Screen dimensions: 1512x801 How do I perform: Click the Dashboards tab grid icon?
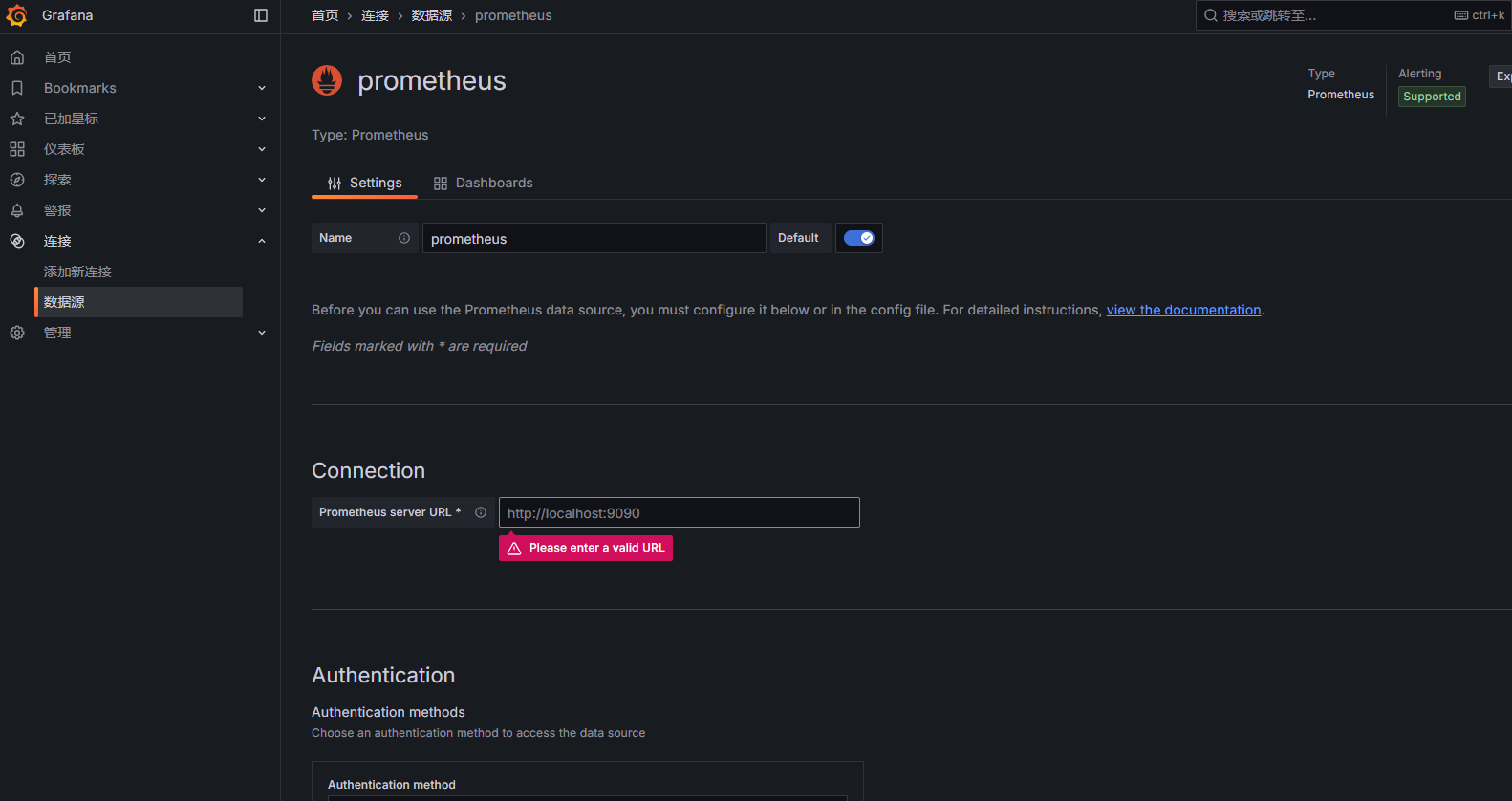click(441, 184)
